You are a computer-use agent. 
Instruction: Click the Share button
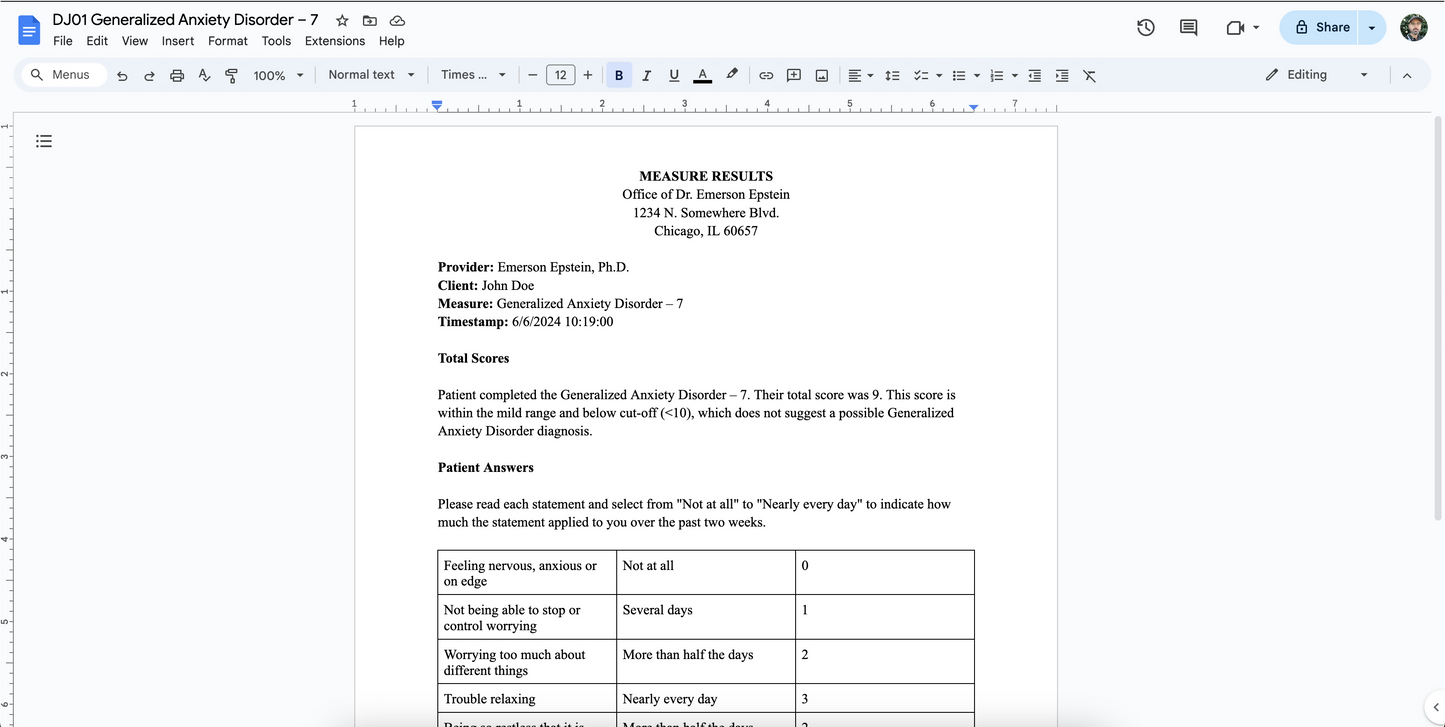point(1321,28)
